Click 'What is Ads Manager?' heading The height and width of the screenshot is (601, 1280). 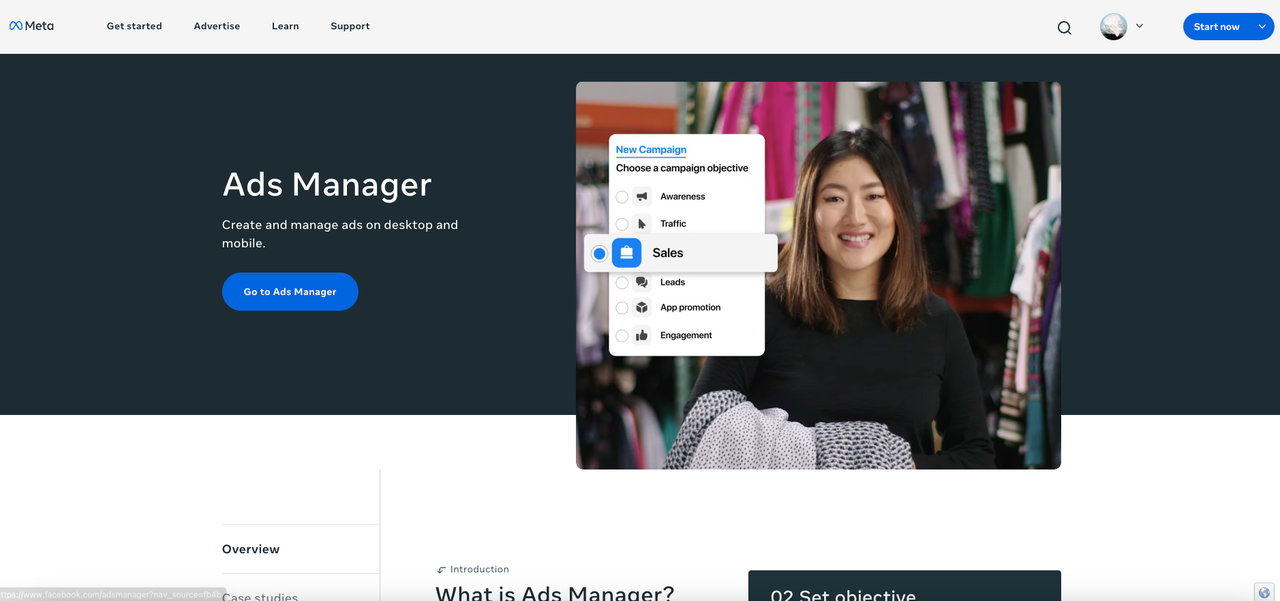tap(555, 592)
